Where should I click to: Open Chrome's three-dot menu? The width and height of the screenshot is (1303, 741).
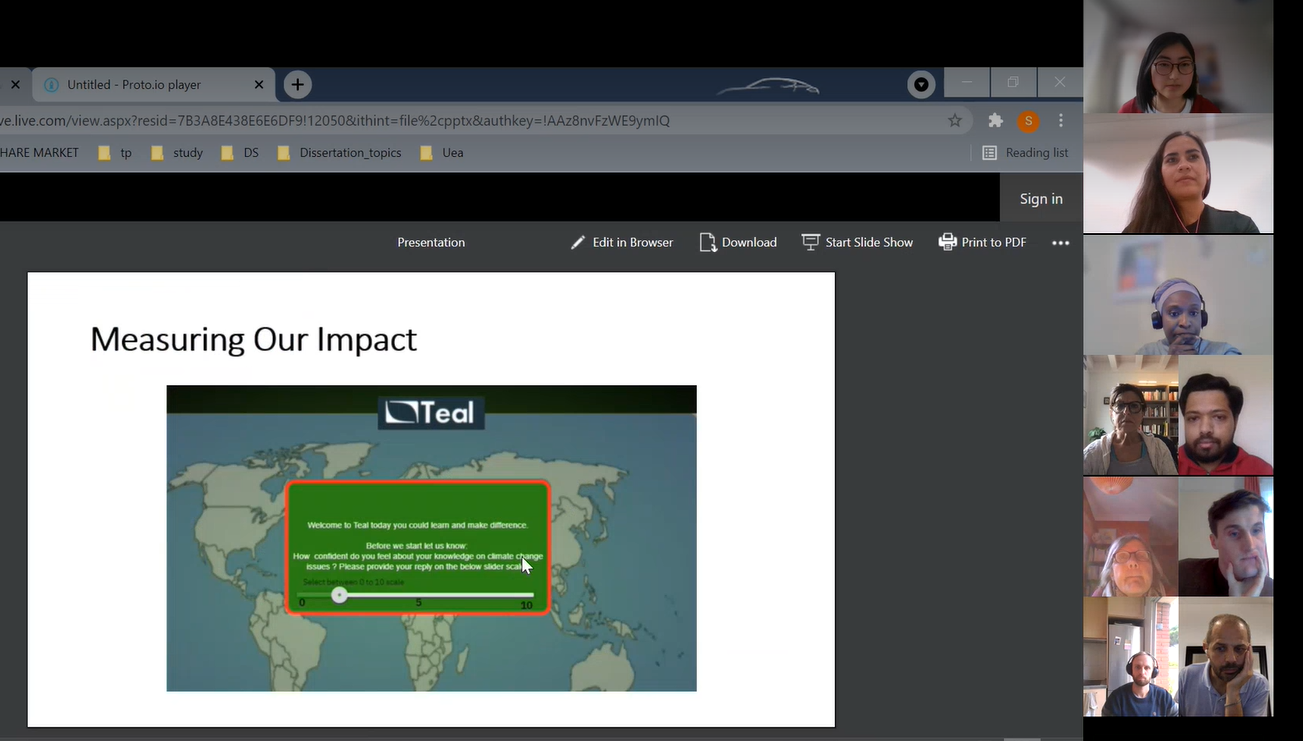click(1061, 121)
